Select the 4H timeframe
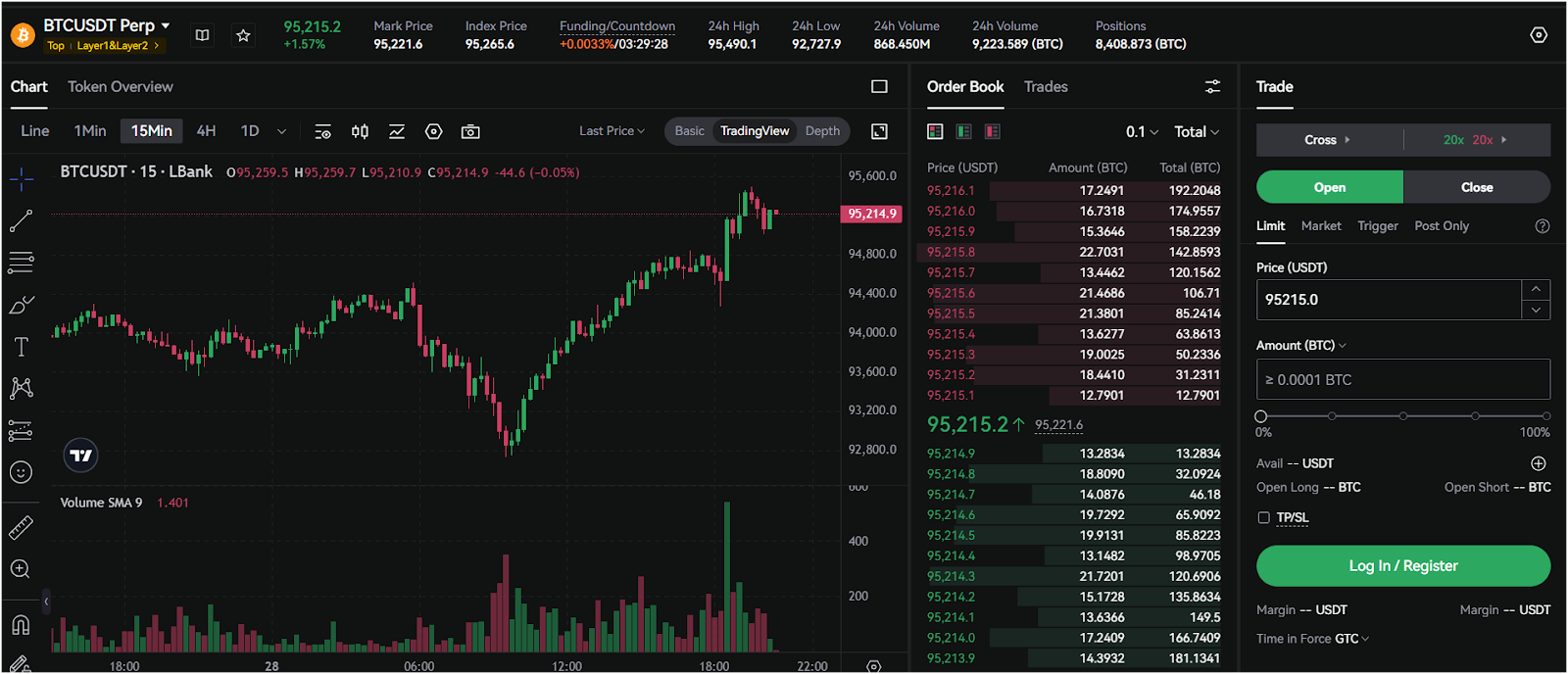Screen dimensions: 1568x674 pyautogui.click(x=206, y=131)
